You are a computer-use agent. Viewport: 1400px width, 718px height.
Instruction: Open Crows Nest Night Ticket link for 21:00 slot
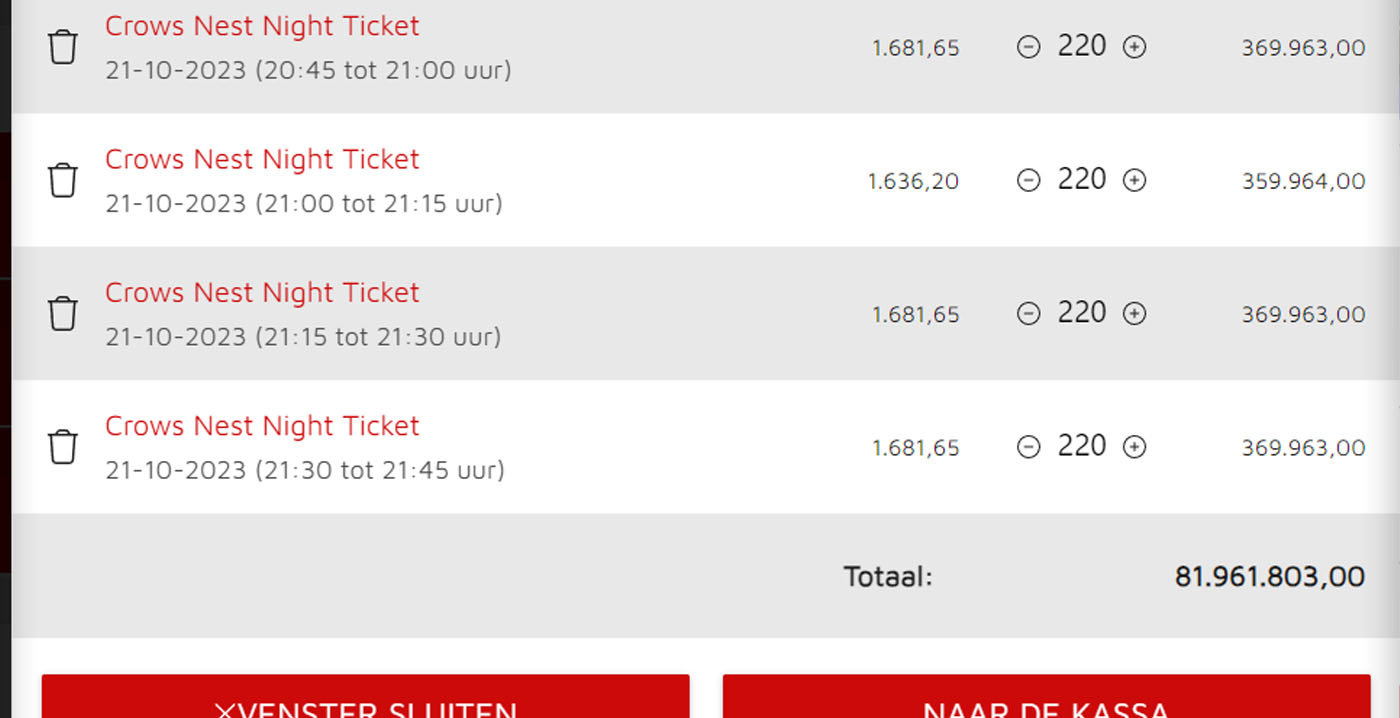[x=262, y=159]
